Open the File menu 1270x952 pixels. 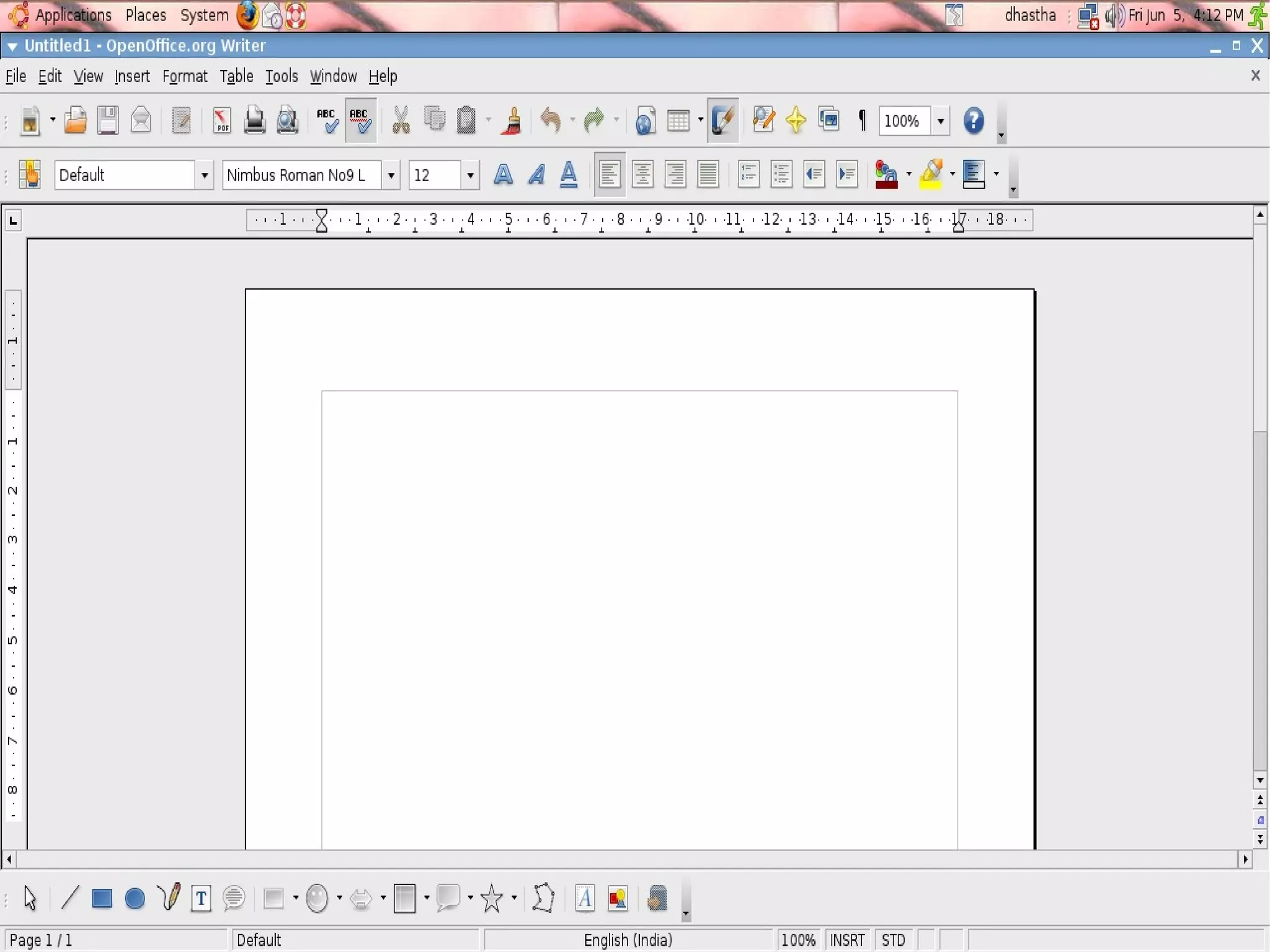click(16, 76)
